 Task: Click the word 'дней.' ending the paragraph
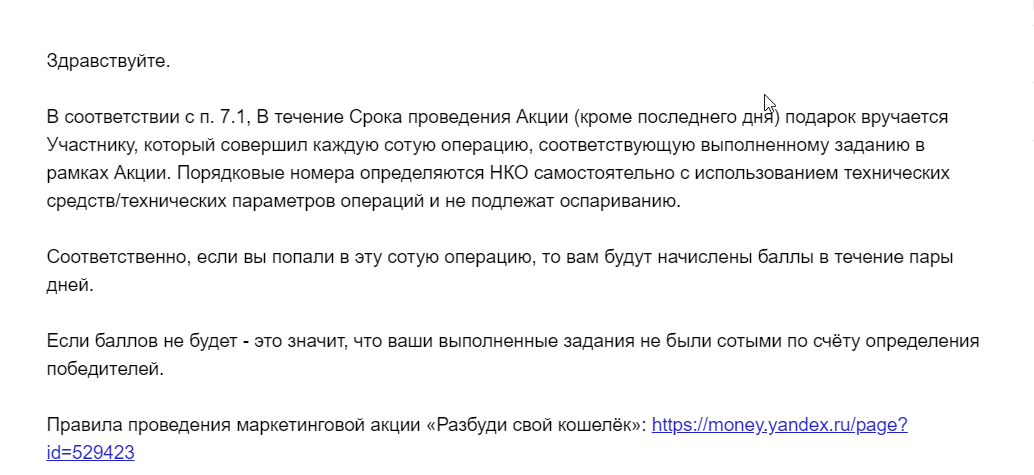[x=70, y=286]
